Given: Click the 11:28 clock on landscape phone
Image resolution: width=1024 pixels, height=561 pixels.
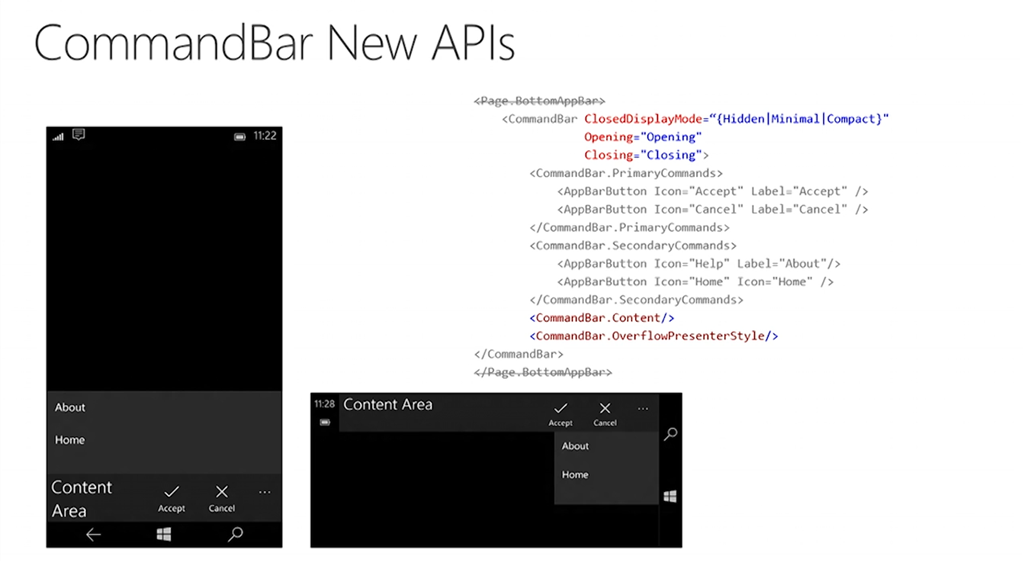Looking at the screenshot, I should pyautogui.click(x=325, y=404).
